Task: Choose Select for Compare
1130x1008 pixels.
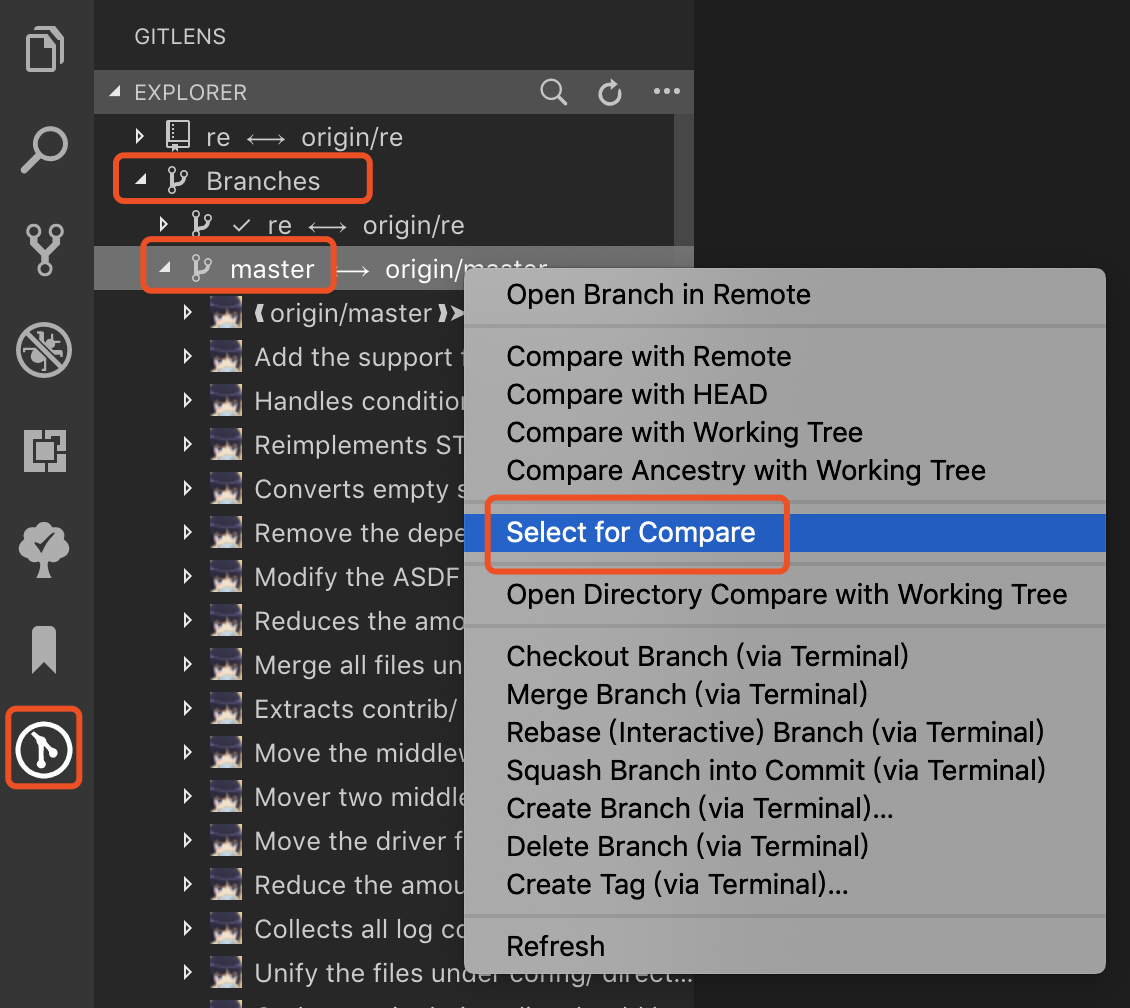Action: click(x=785, y=532)
